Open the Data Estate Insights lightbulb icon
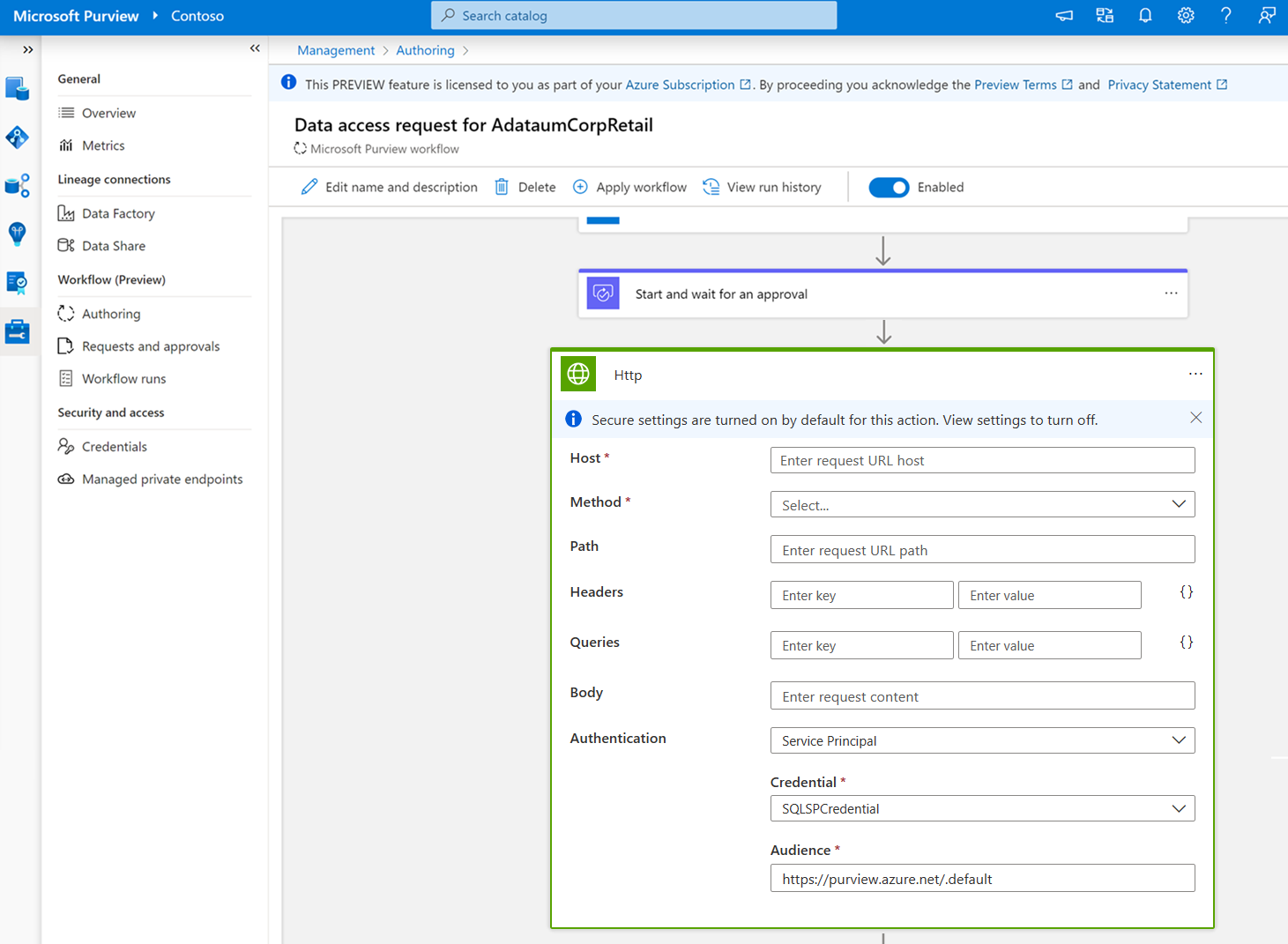Screen dimensions: 1288x944 click(x=18, y=234)
